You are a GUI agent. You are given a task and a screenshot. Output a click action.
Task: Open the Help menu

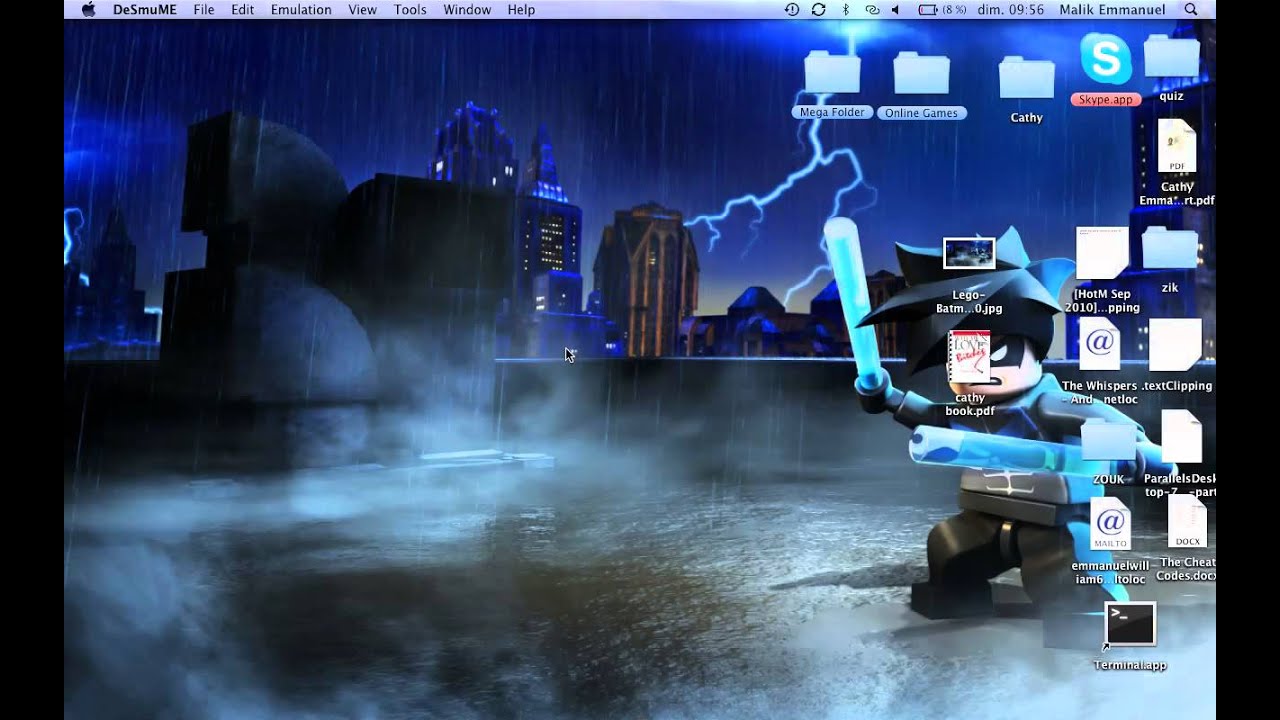(x=521, y=9)
